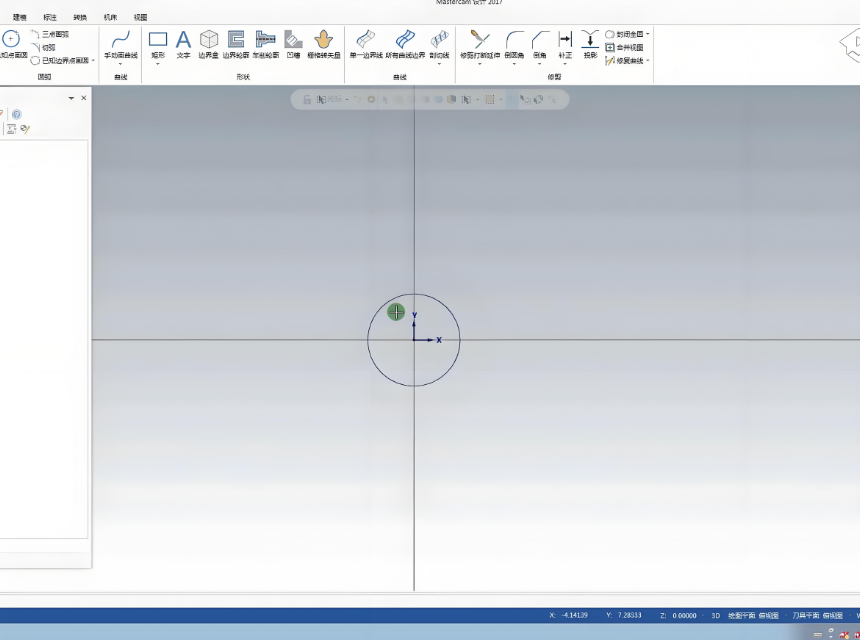Click the Z depth value field
The height and width of the screenshot is (640, 860).
pos(685,616)
